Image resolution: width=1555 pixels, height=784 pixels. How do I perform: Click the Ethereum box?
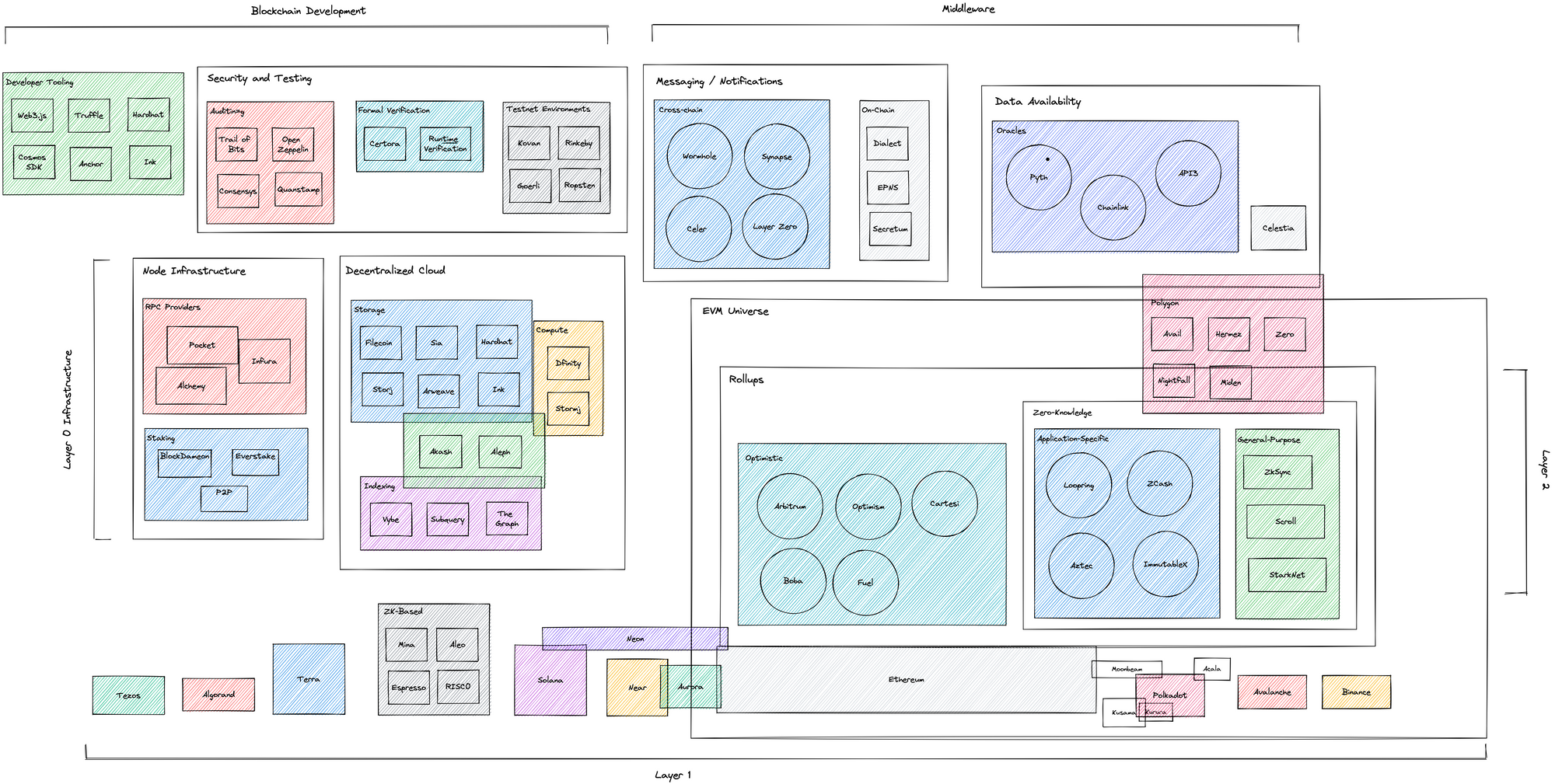[906, 680]
